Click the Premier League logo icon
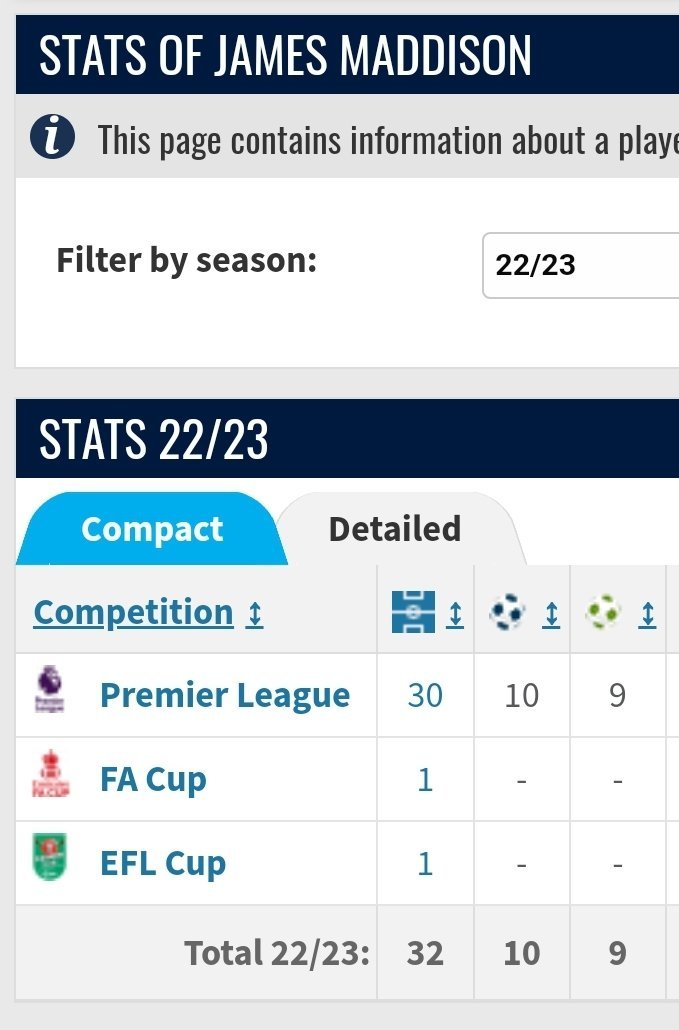This screenshot has height=1030, width=679. coord(50,689)
